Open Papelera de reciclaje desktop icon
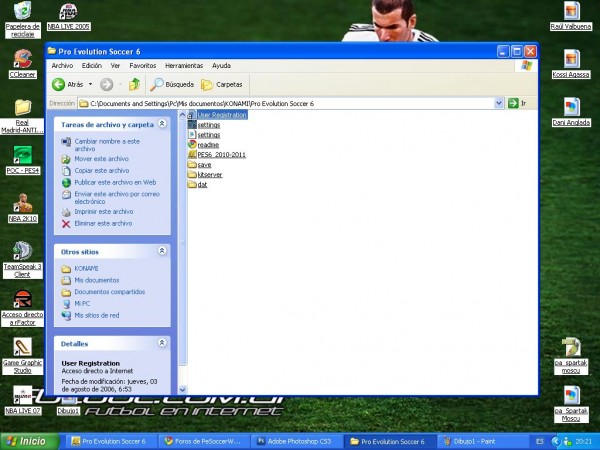The height and width of the screenshot is (450, 600). 23,19
